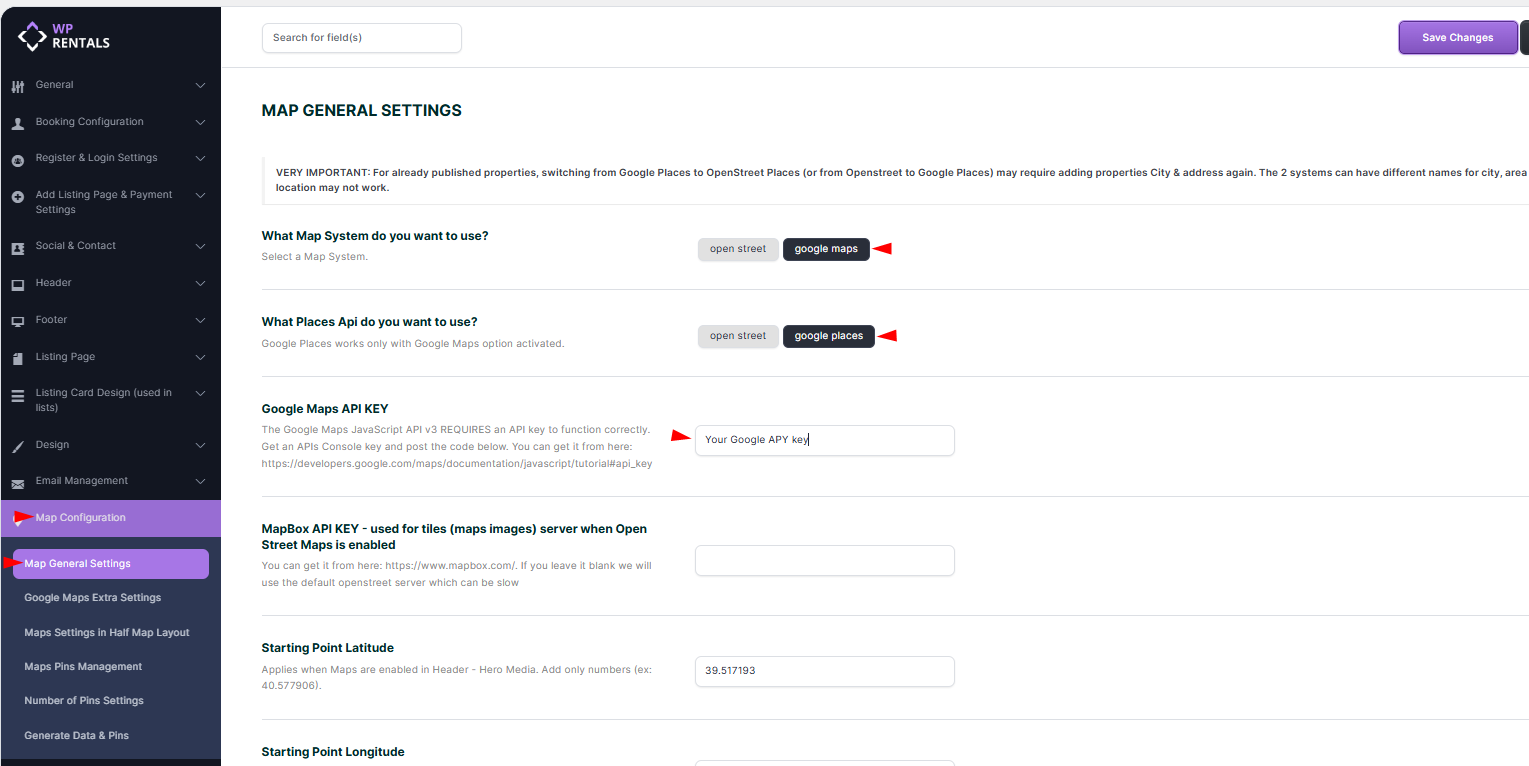The height and width of the screenshot is (766, 1529).
Task: Select google maps as Map System
Action: [826, 249]
